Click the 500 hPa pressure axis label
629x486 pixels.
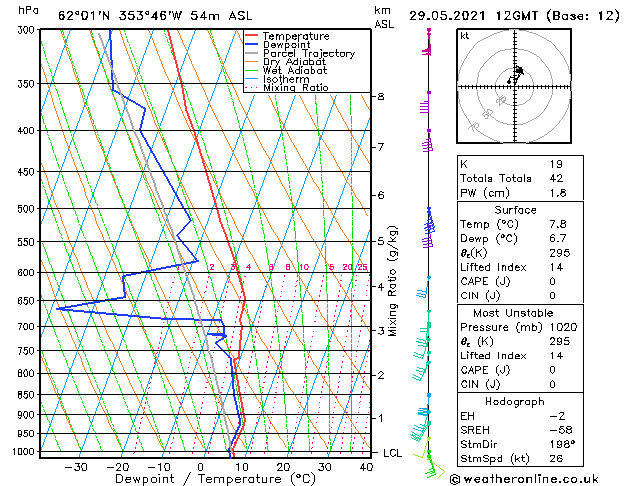28,209
